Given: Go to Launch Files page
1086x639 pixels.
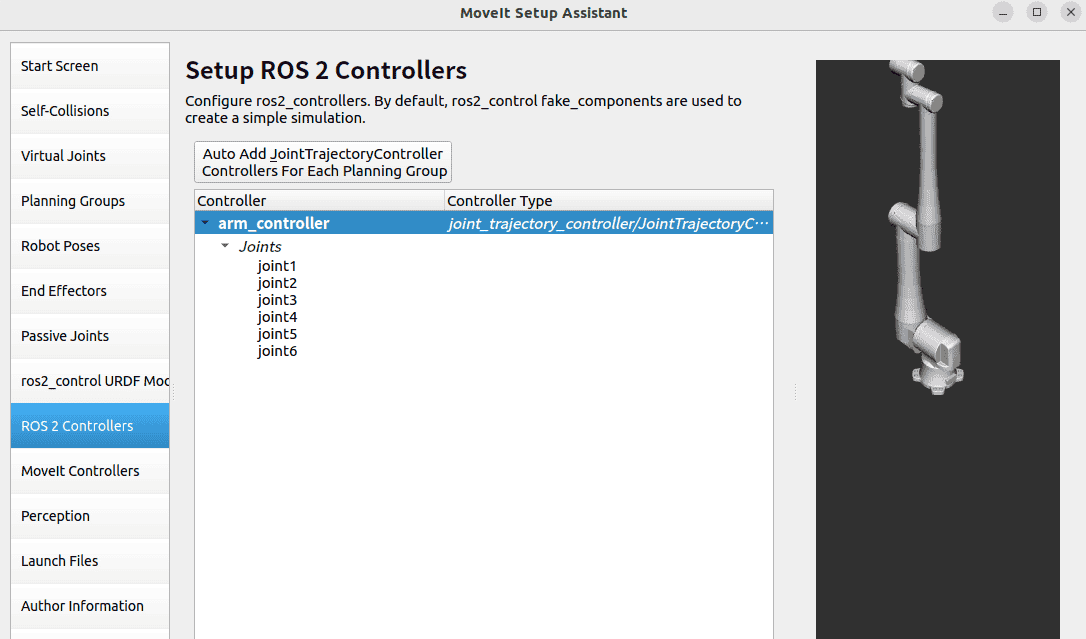Looking at the screenshot, I should pos(90,561).
